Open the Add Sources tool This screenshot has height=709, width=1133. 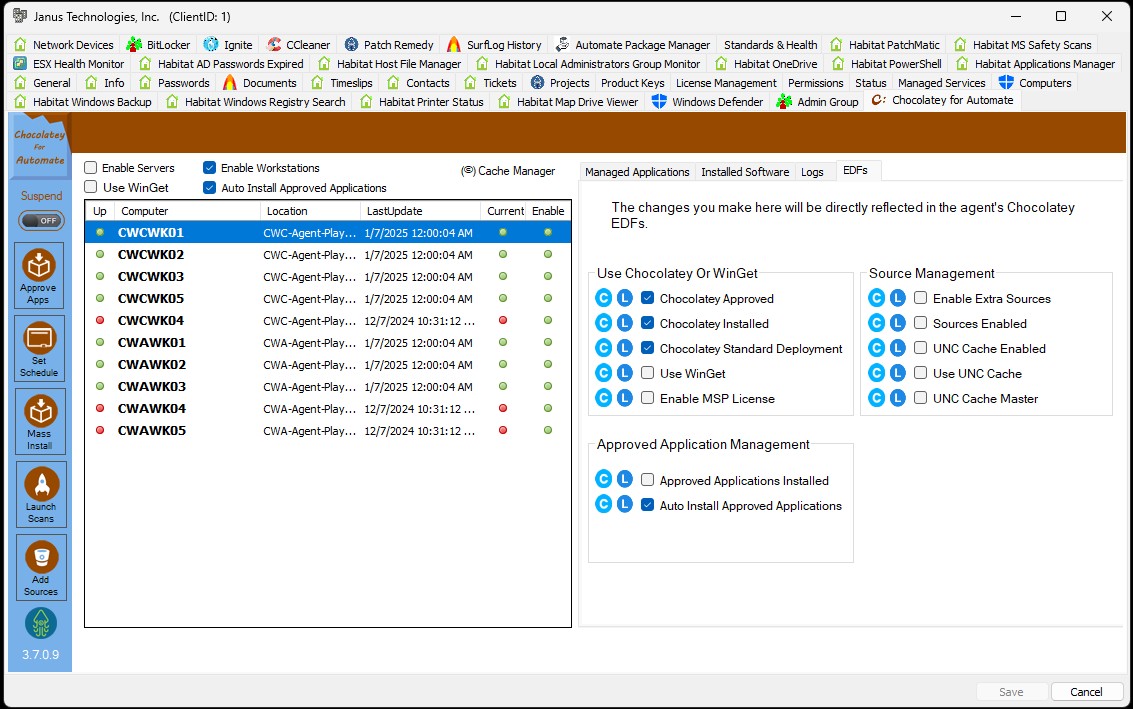[x=41, y=567]
